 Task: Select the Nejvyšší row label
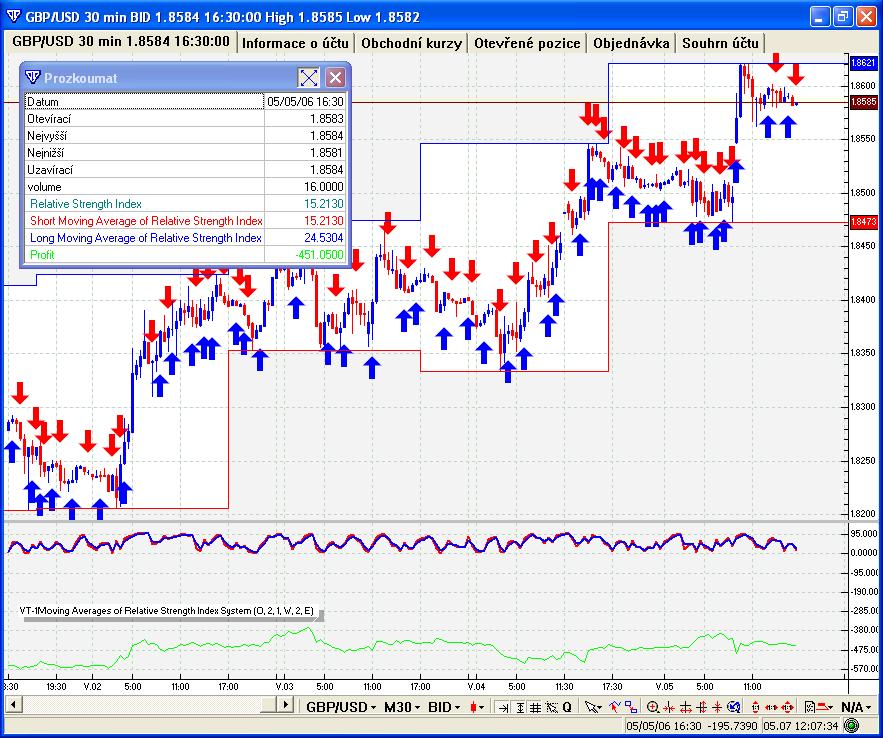pyautogui.click(x=47, y=136)
